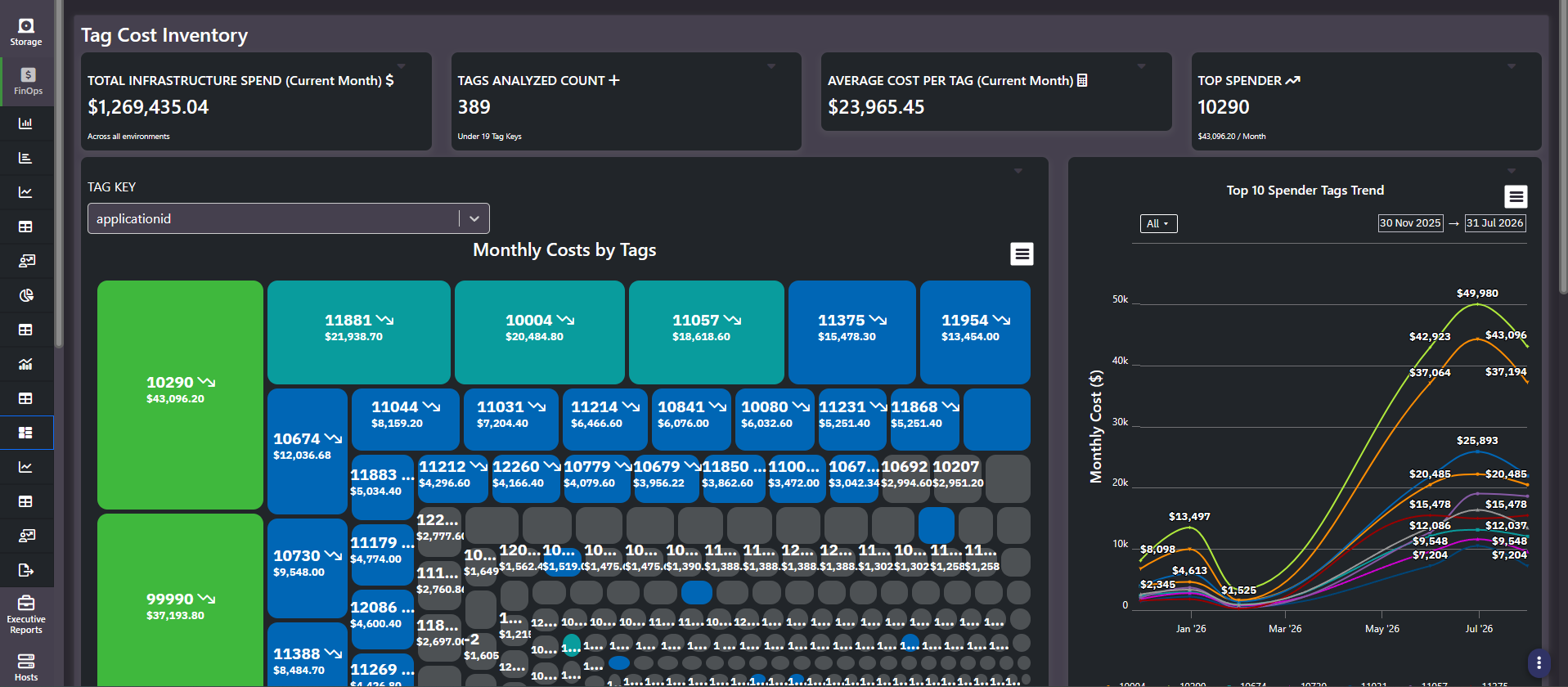Image resolution: width=1568 pixels, height=687 pixels.
Task: Click trend arrow on tag 11375 tile
Action: coord(878,320)
